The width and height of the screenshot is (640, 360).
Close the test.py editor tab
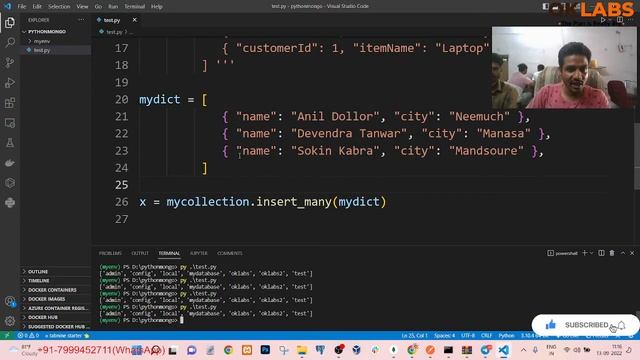coord(135,20)
